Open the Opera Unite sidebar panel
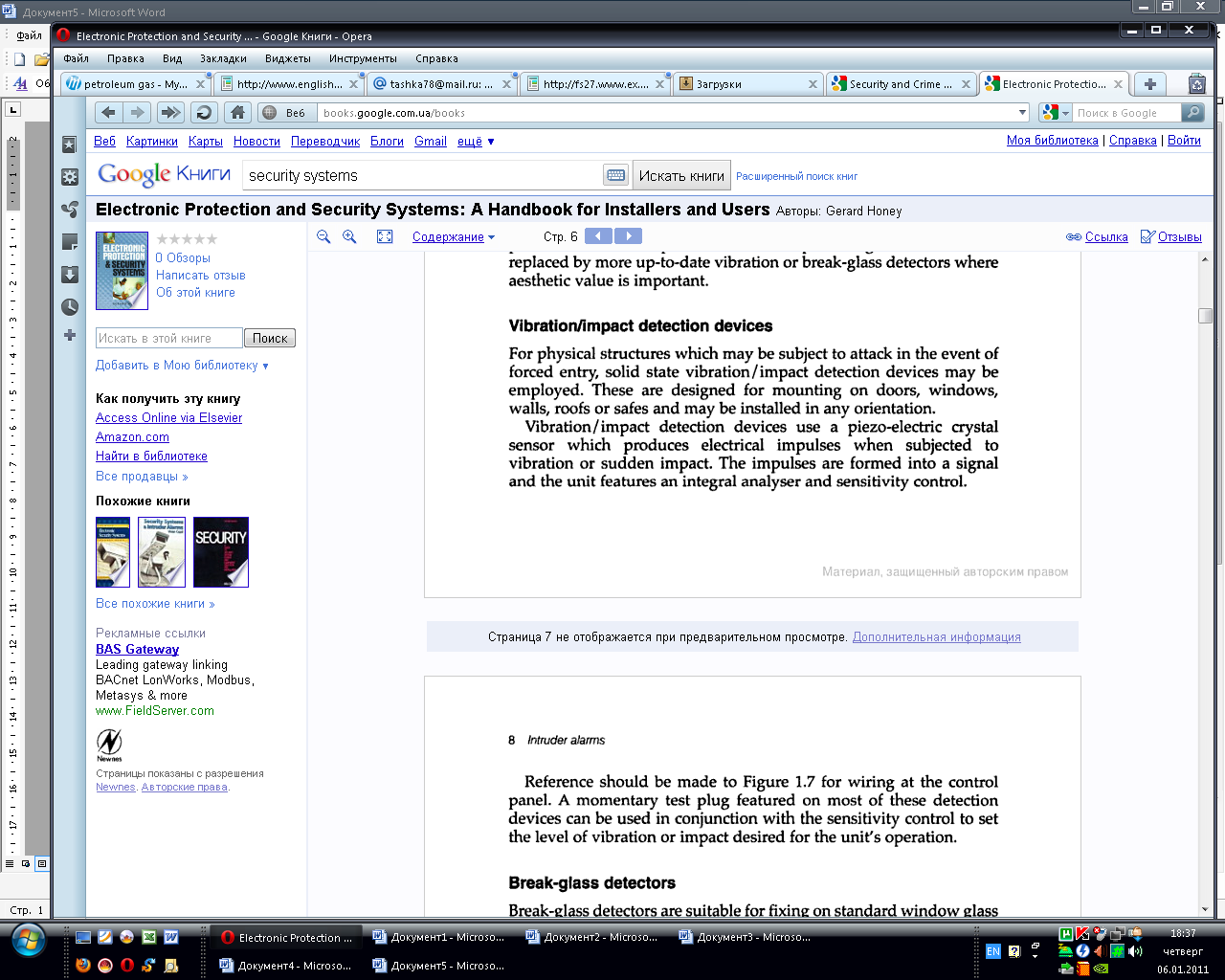 click(x=70, y=209)
